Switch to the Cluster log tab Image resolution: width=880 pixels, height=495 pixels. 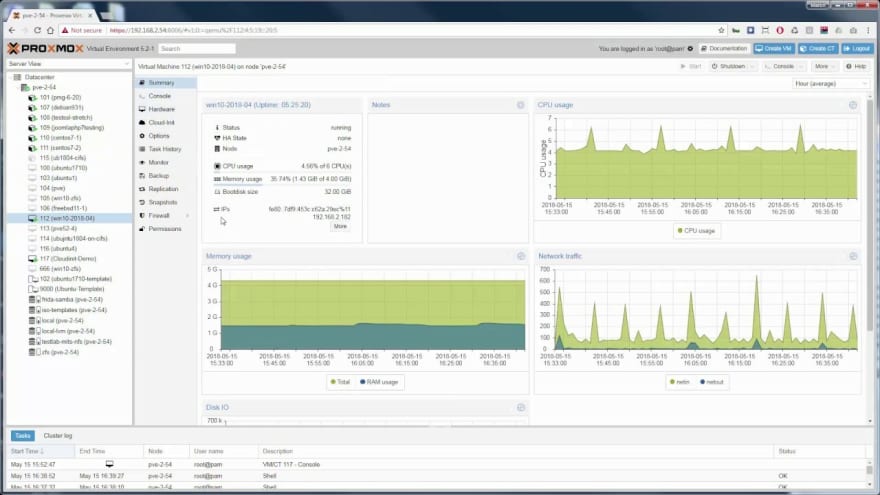pyautogui.click(x=58, y=436)
